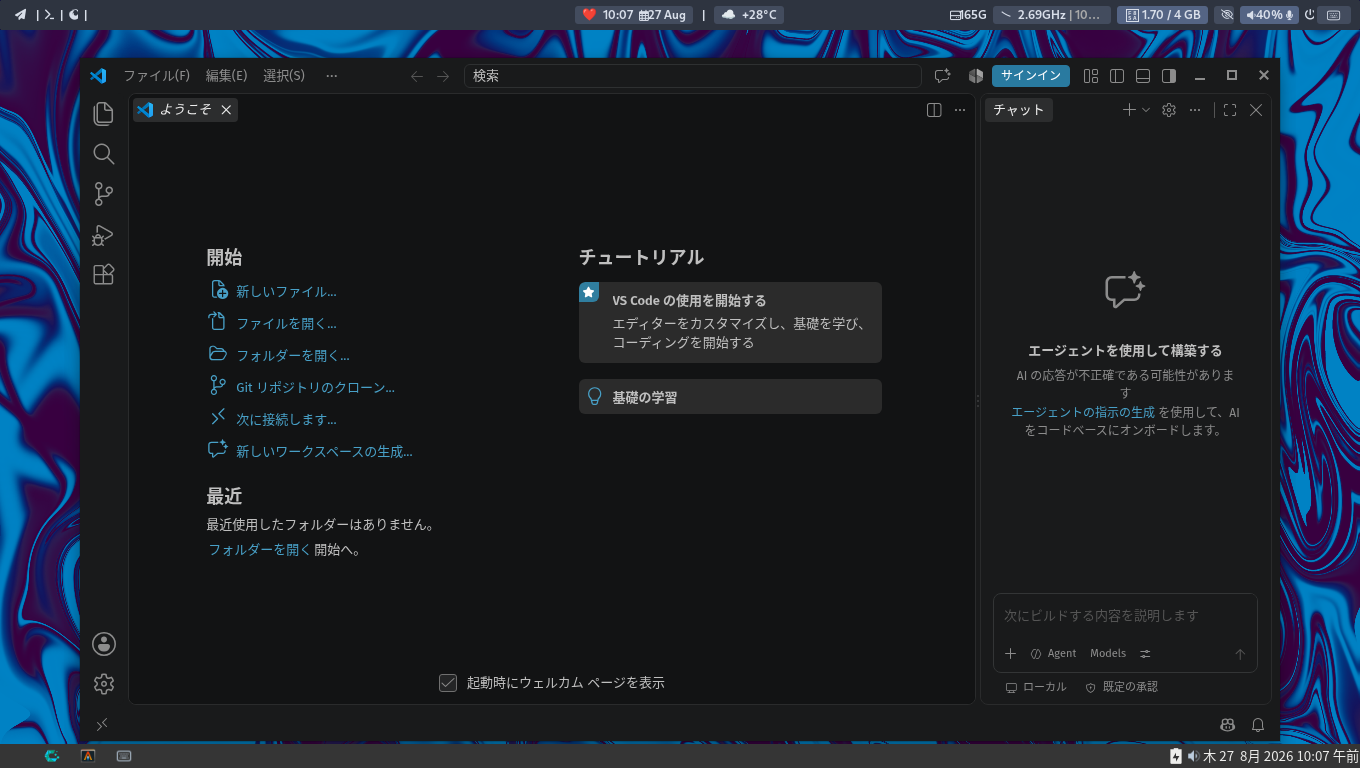
Task: Click the +28°C weather widget in top bar
Action: pos(749,15)
